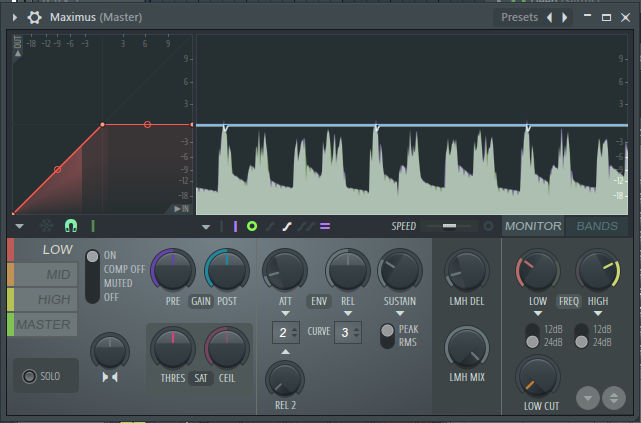Click the ENV label button

coord(319,301)
